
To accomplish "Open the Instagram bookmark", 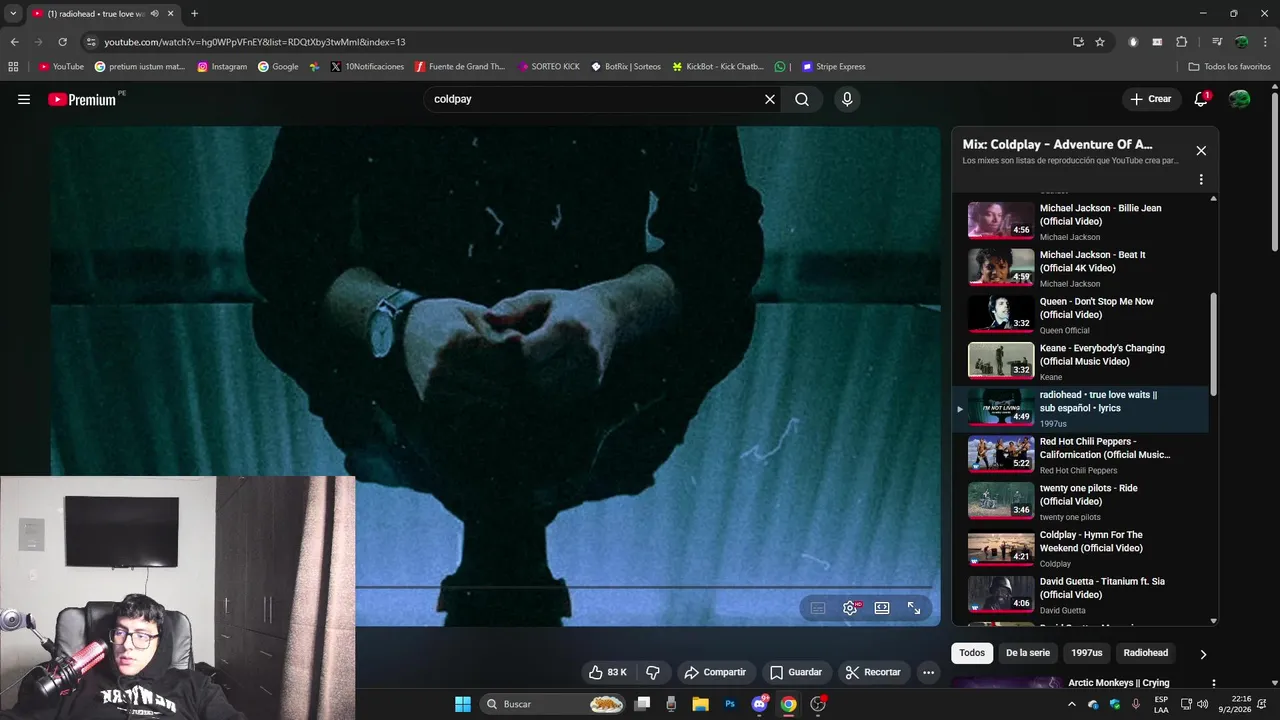I will tap(222, 67).
